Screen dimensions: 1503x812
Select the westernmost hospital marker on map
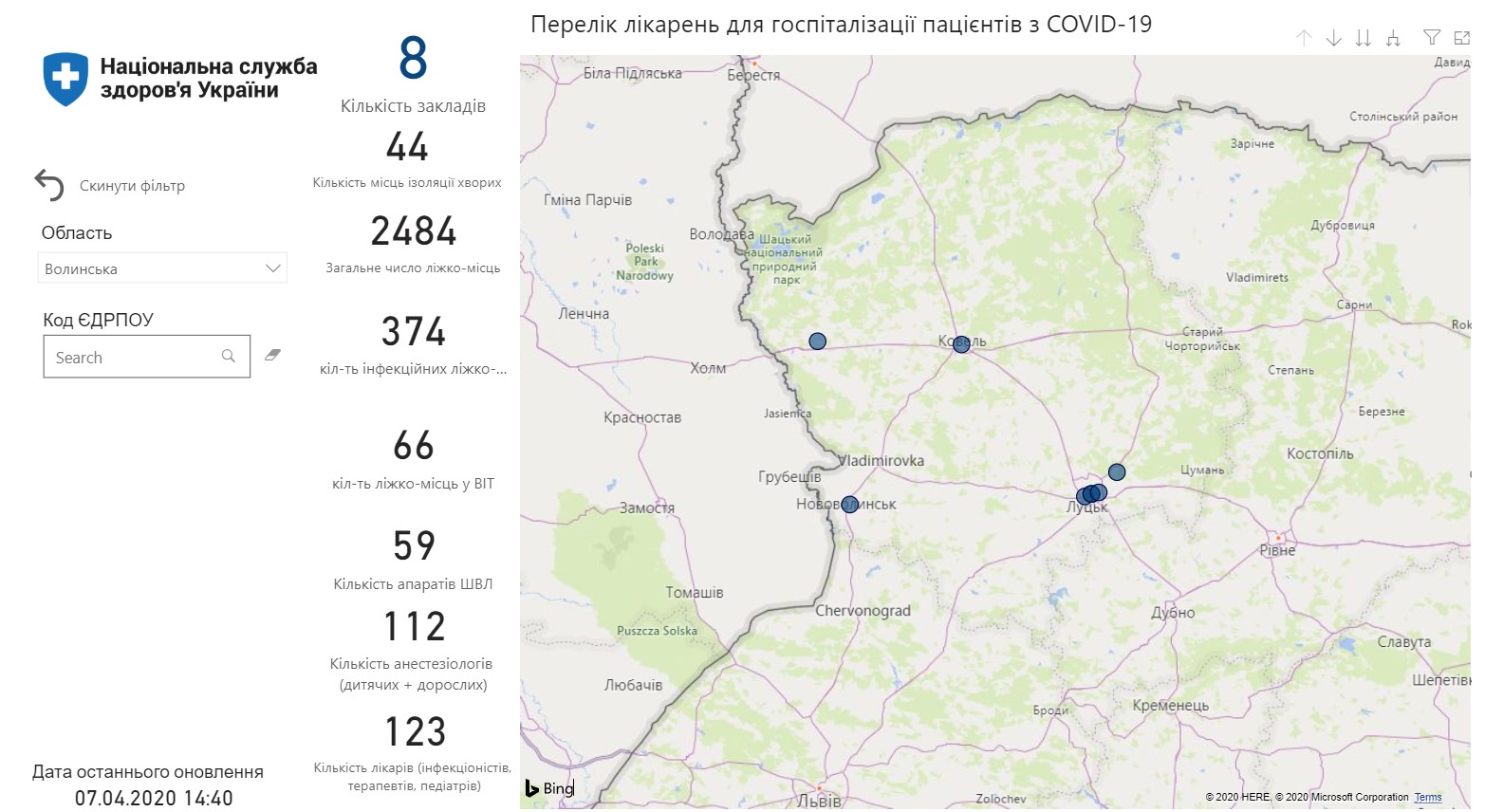[817, 341]
